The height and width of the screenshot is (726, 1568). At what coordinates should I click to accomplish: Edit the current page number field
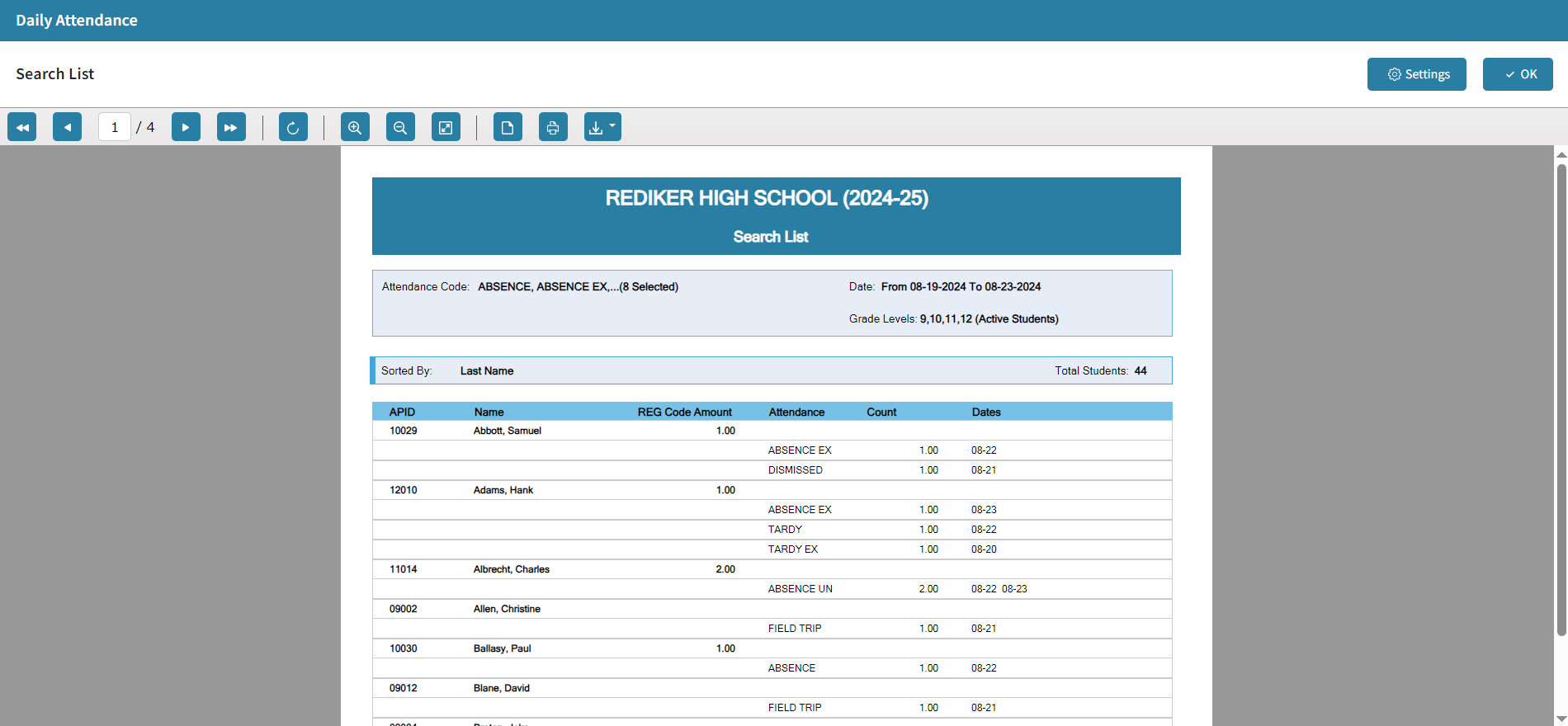[x=115, y=127]
